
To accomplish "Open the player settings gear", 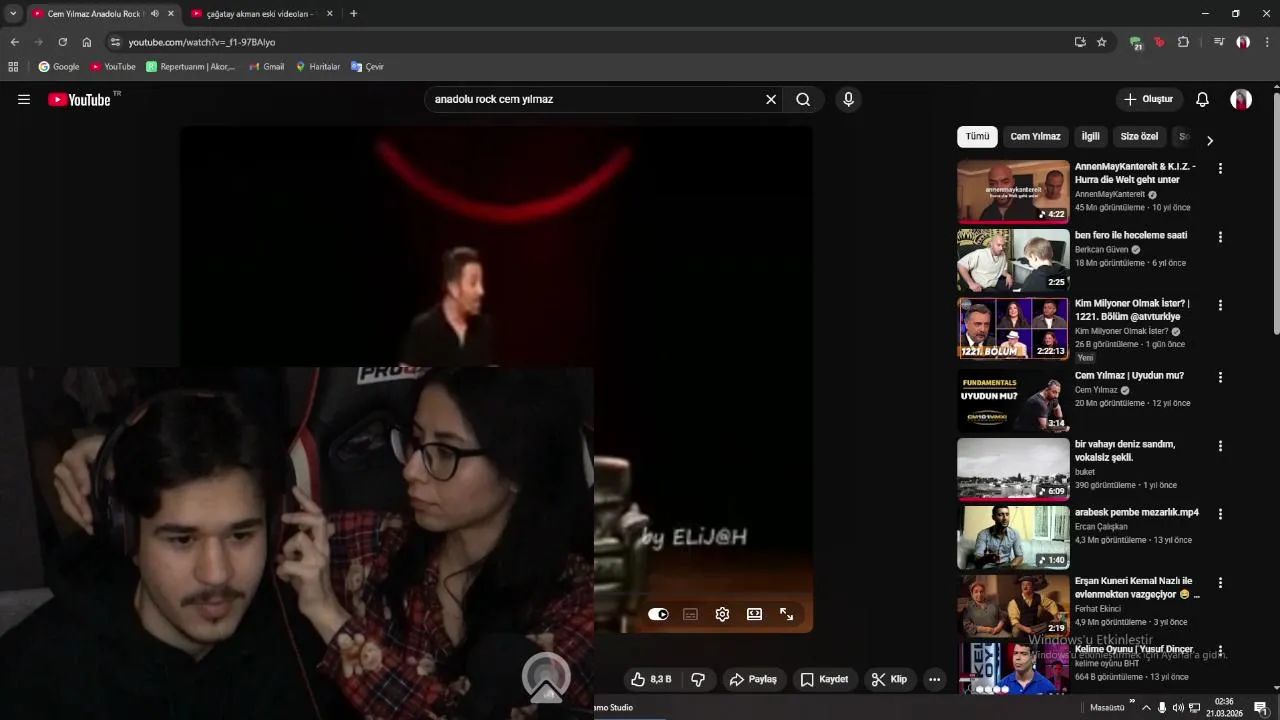I will click(722, 614).
